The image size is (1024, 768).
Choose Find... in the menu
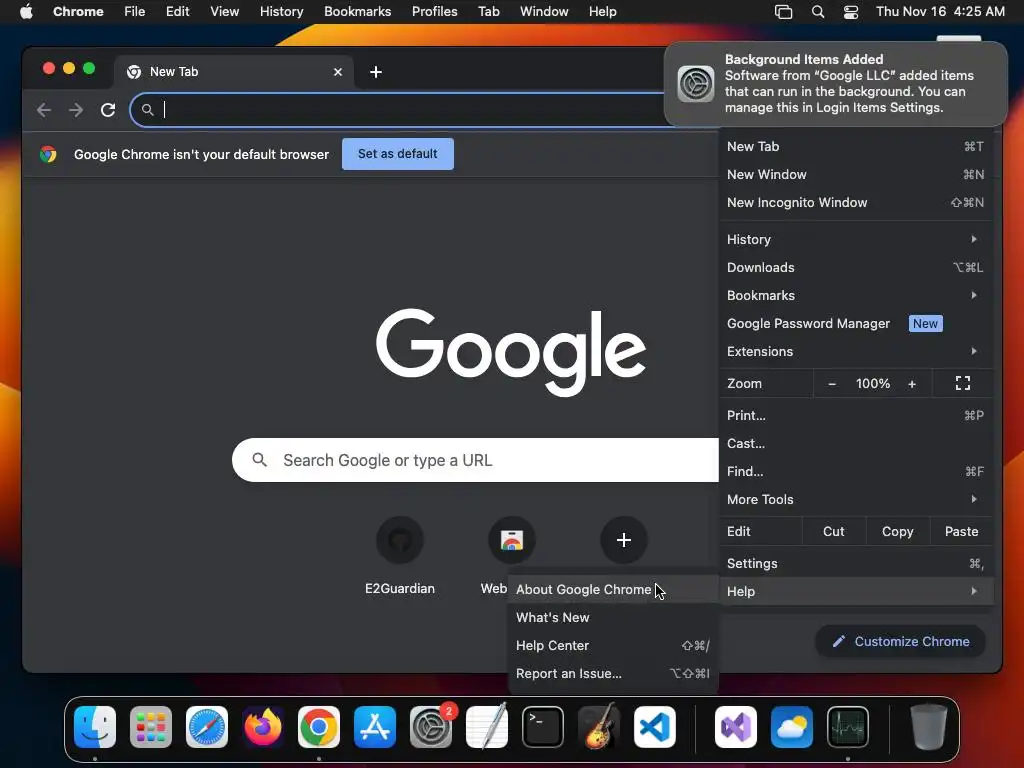(x=856, y=472)
